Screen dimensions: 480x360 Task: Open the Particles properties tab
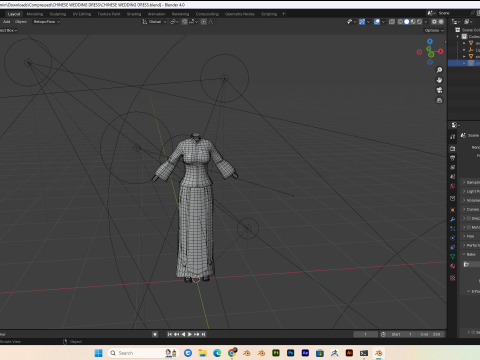tap(453, 229)
